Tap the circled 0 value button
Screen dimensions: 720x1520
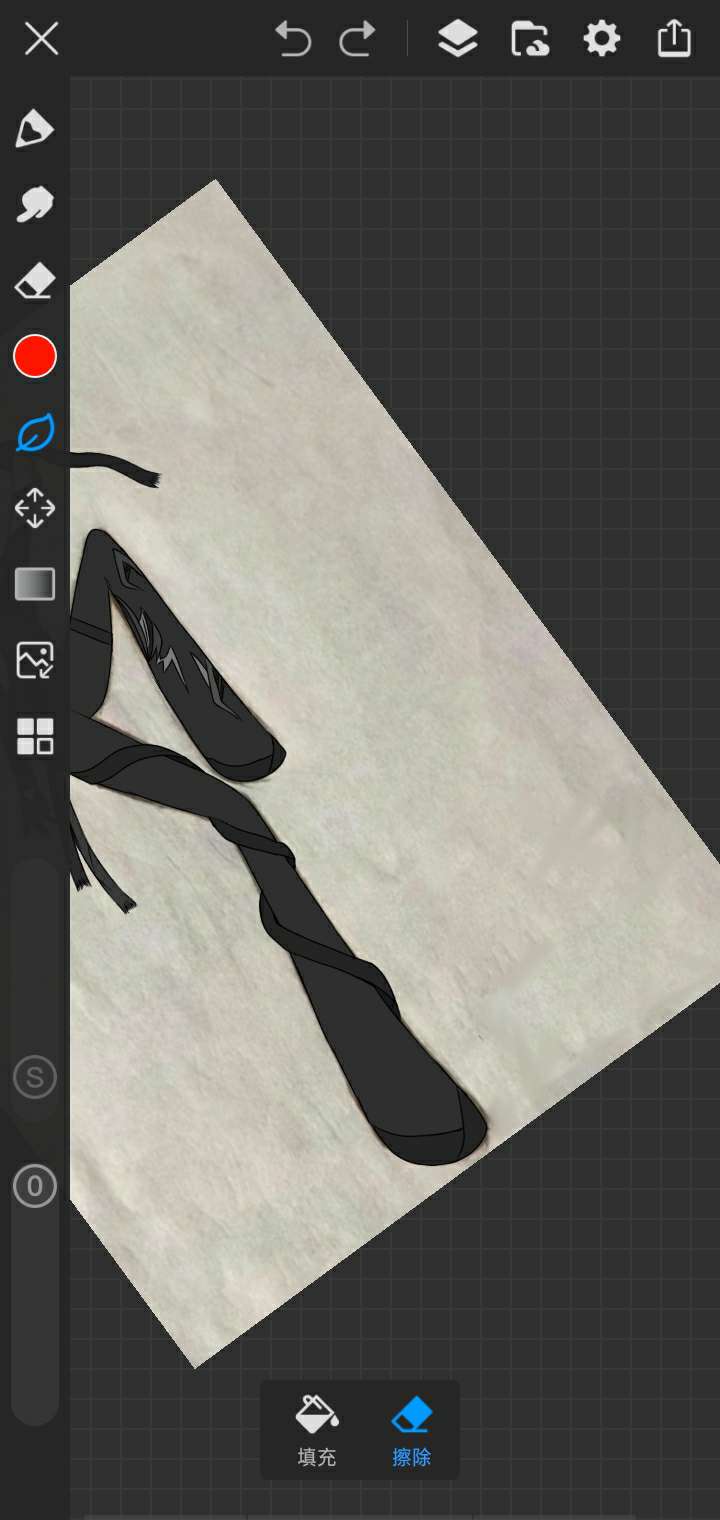pos(35,1187)
